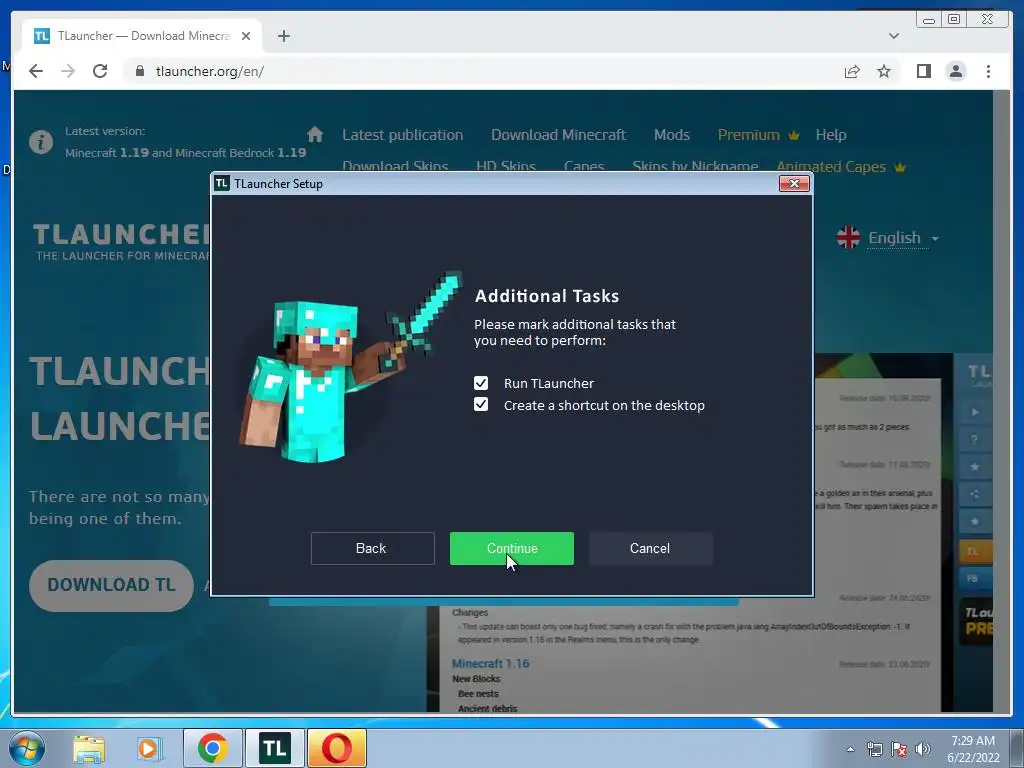This screenshot has height=768, width=1024.
Task: Open the Minecraft 1.16 changelog link
Action: coord(490,664)
